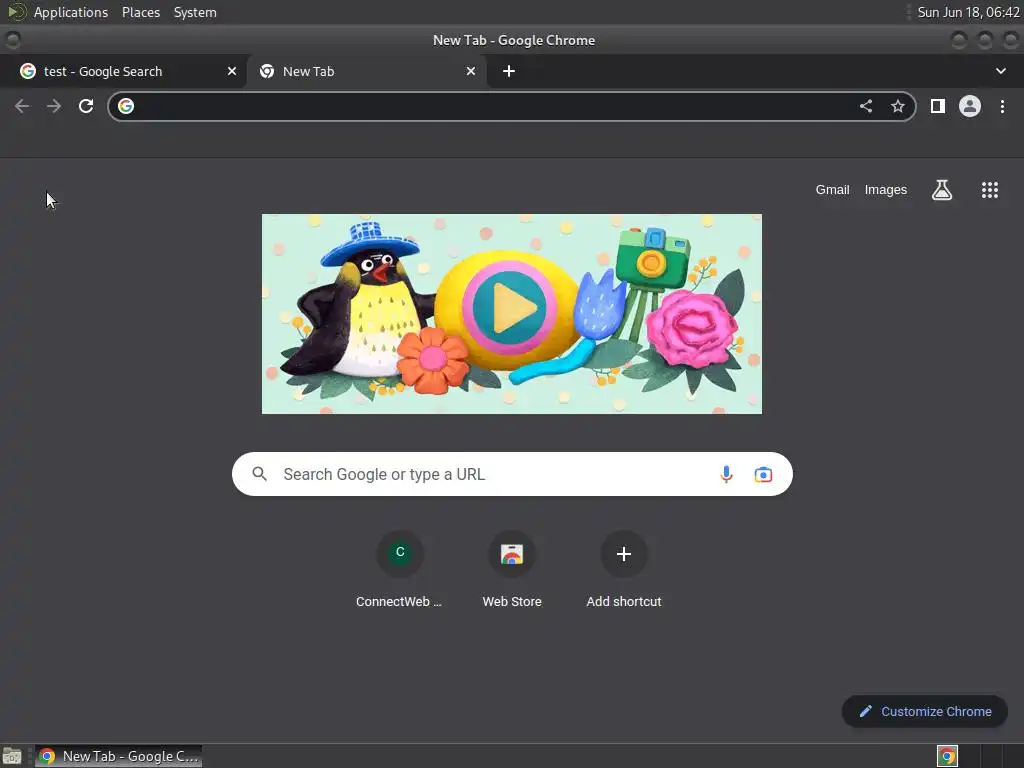Screen dimensions: 1024x768
Task: Search by image with camera icon
Action: 763,475
